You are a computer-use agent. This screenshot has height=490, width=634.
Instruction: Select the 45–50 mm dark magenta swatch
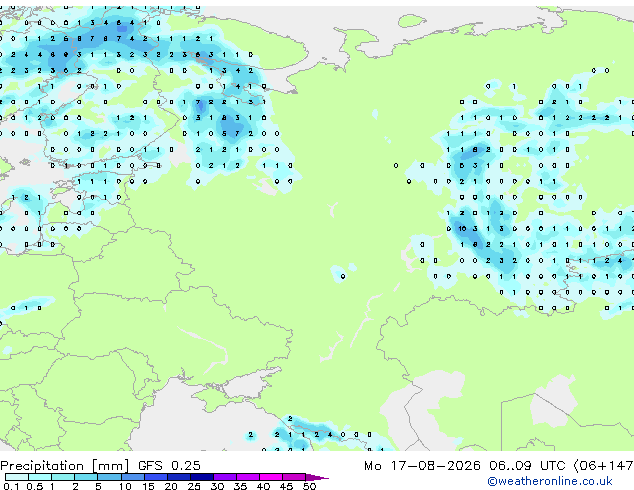294,477
